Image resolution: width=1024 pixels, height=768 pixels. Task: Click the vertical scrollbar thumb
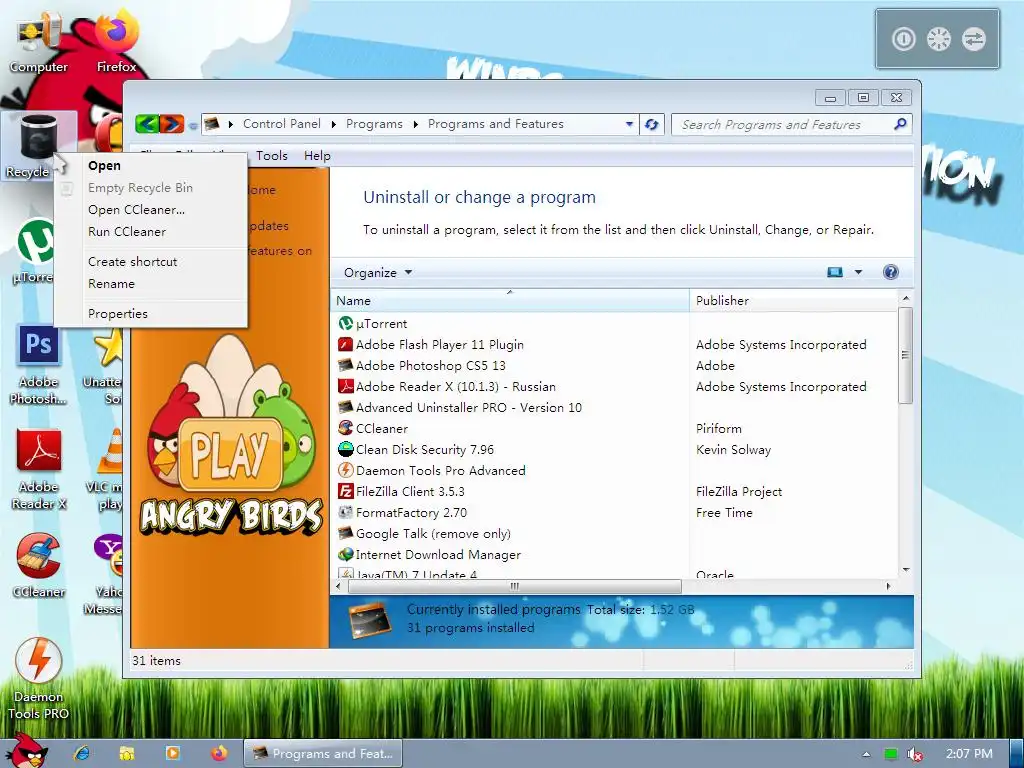[905, 356]
